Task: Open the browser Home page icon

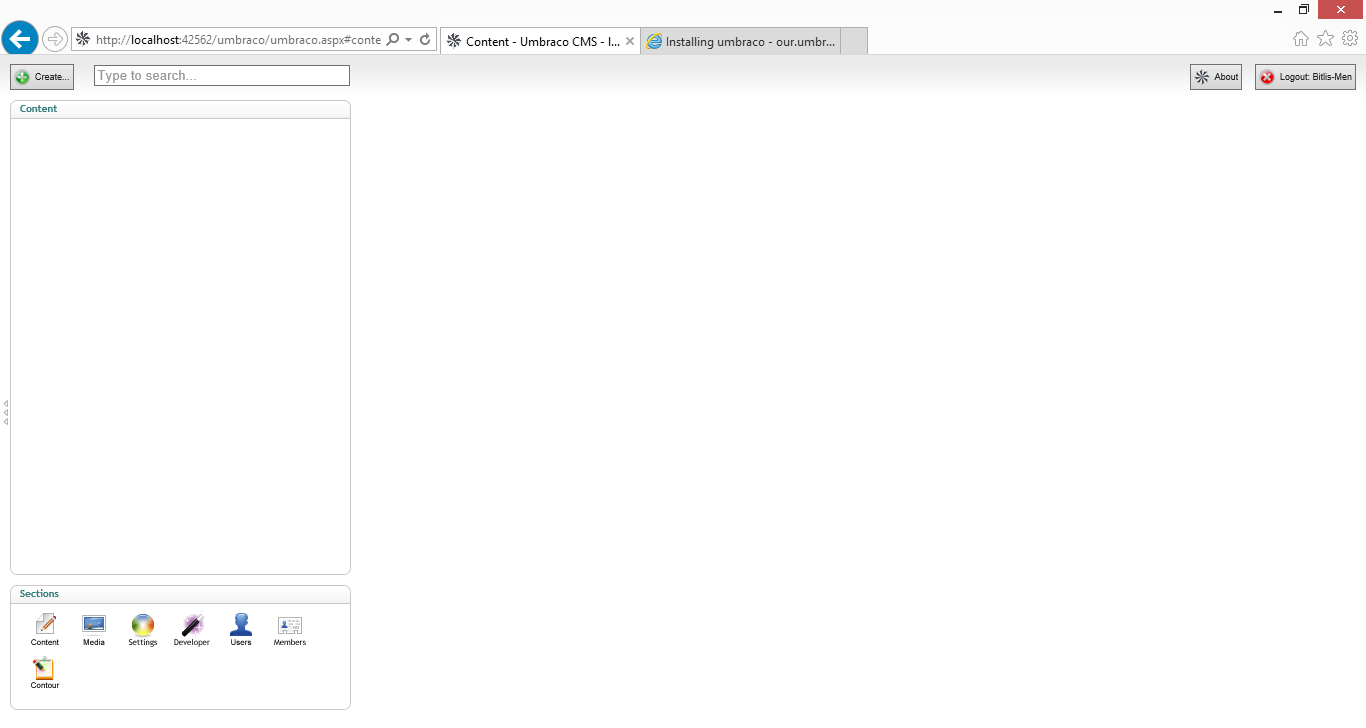Action: 1301,39
